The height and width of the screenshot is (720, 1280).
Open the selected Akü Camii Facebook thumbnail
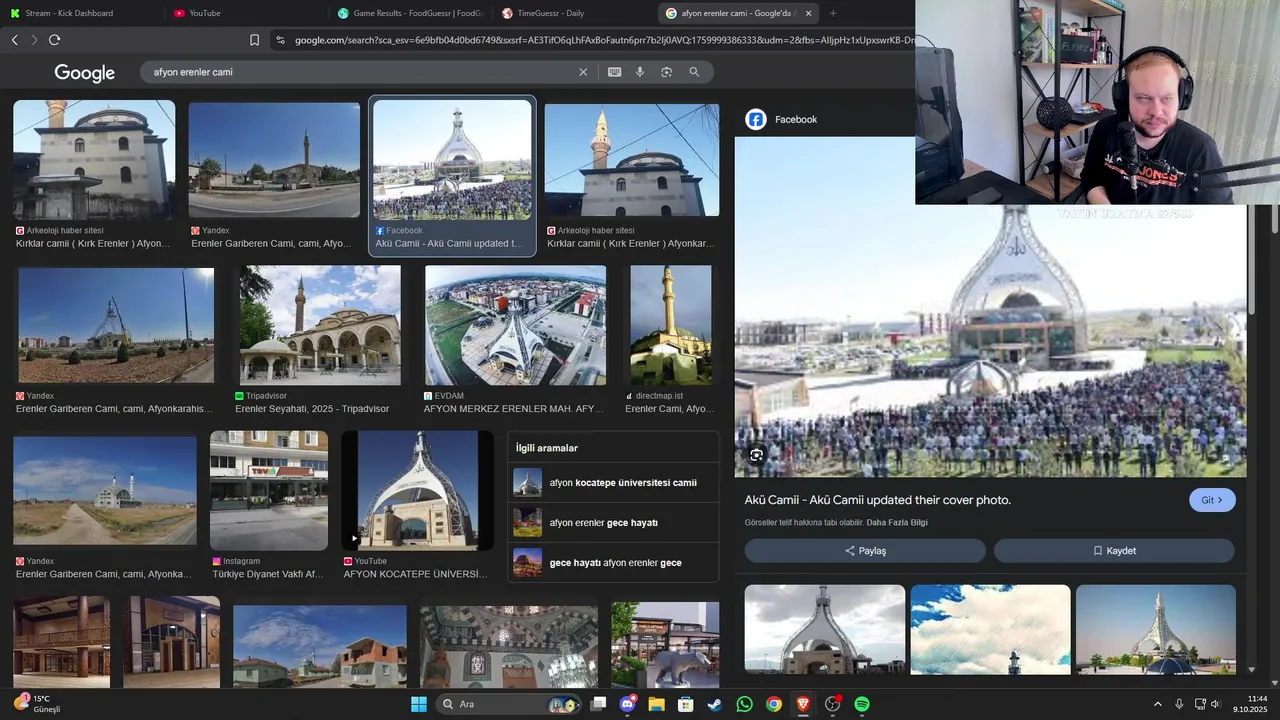(x=452, y=160)
